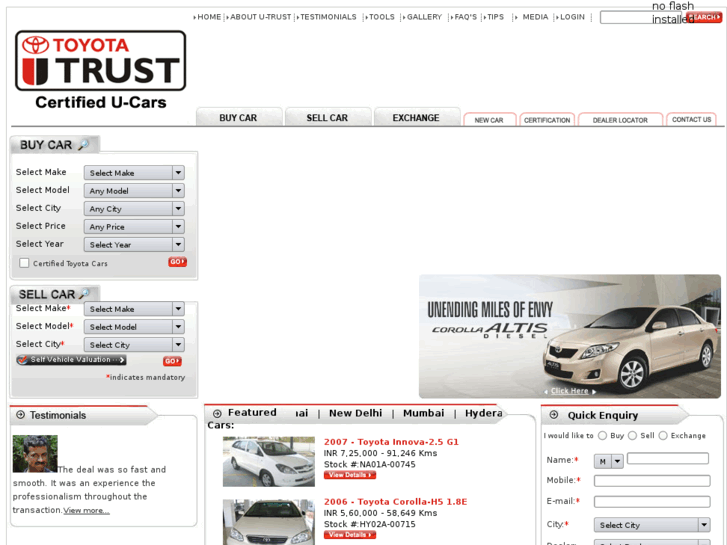Click the red SEARCH button at top
The height and width of the screenshot is (545, 727).
tap(704, 17)
